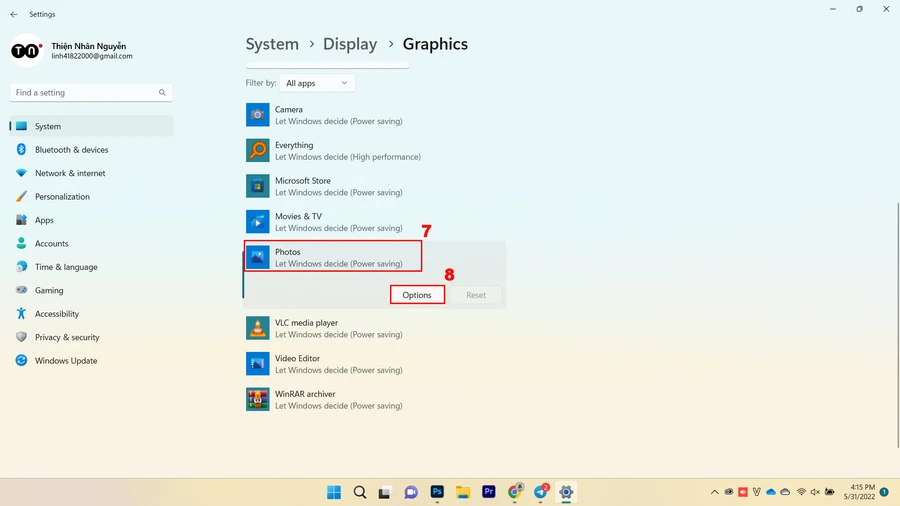Image resolution: width=900 pixels, height=506 pixels.
Task: Select the WinRAR archiver icon
Action: click(x=257, y=399)
